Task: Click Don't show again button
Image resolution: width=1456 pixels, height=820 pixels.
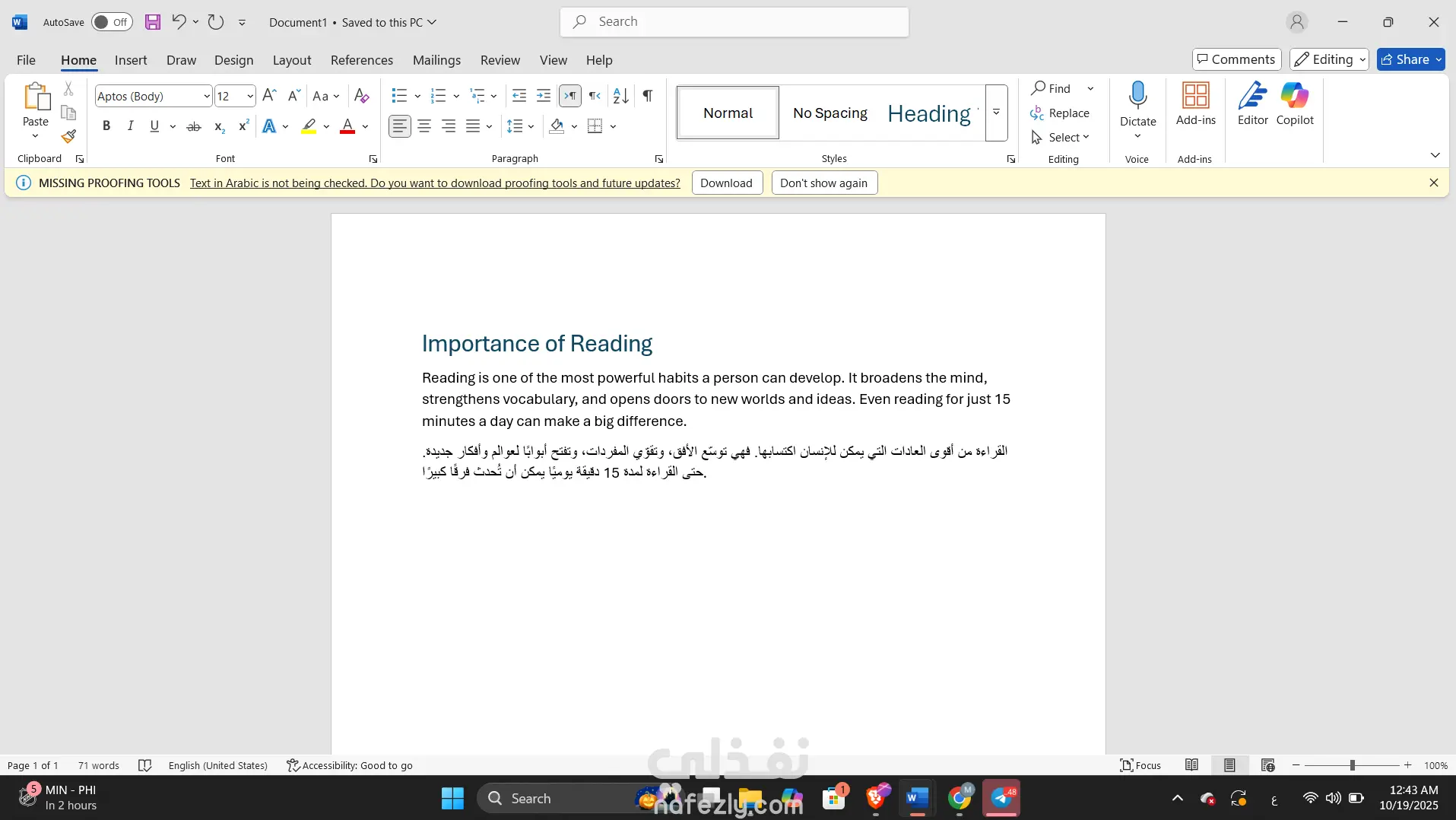Action: (824, 183)
